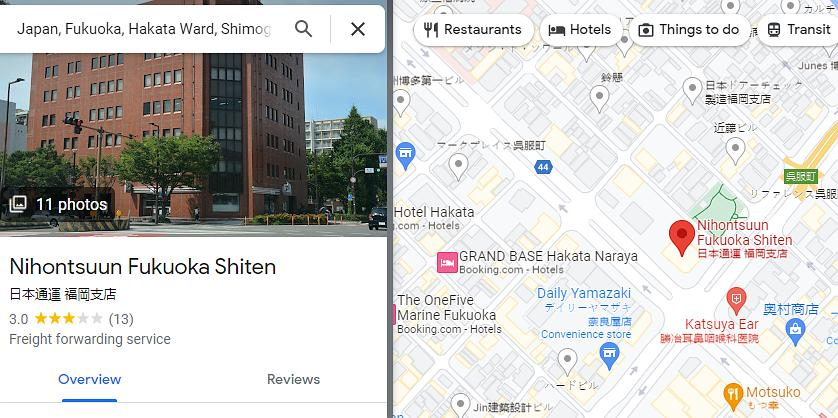Select the blue shop marker near マークプレイス呉服町
The image size is (838, 418).
click(405, 156)
